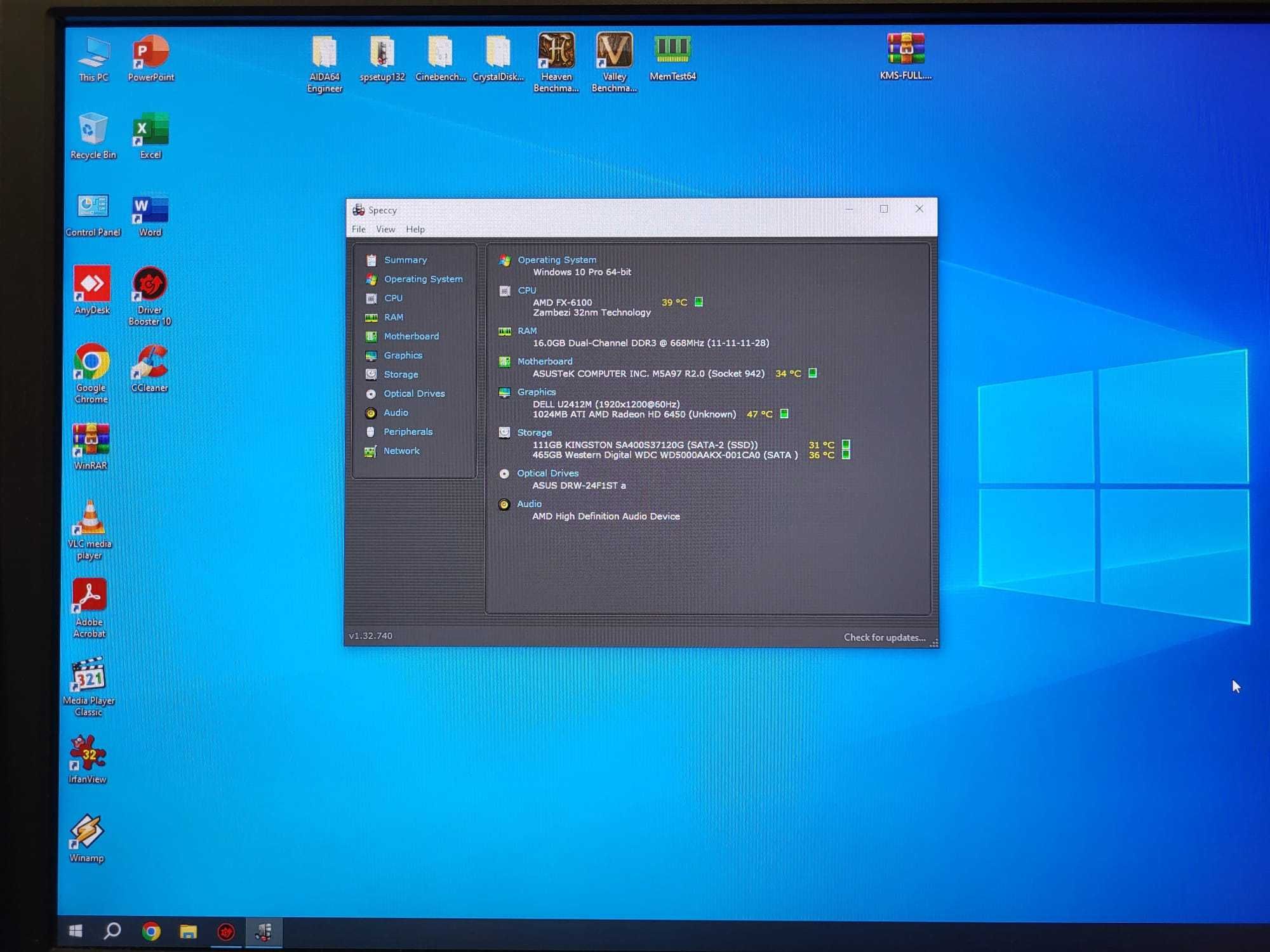Click the Operating System heading in summary pane

[557, 260]
